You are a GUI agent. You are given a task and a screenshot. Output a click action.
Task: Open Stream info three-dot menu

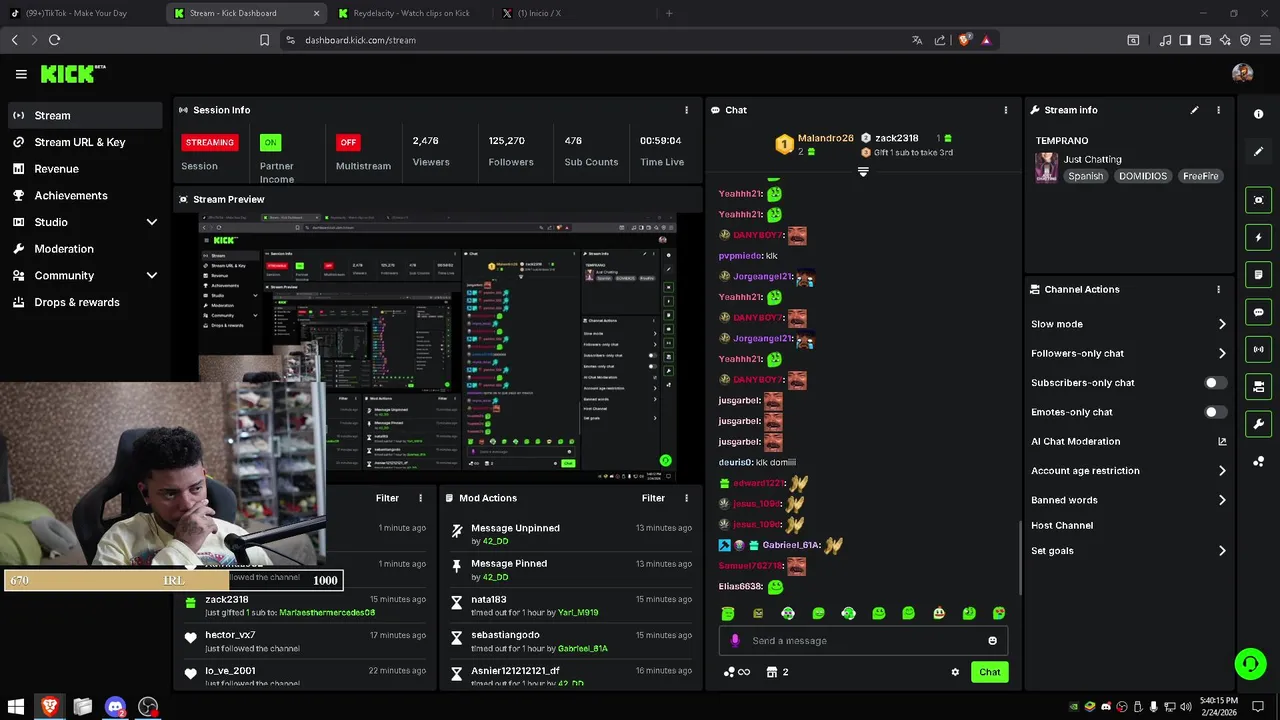pos(1218,110)
